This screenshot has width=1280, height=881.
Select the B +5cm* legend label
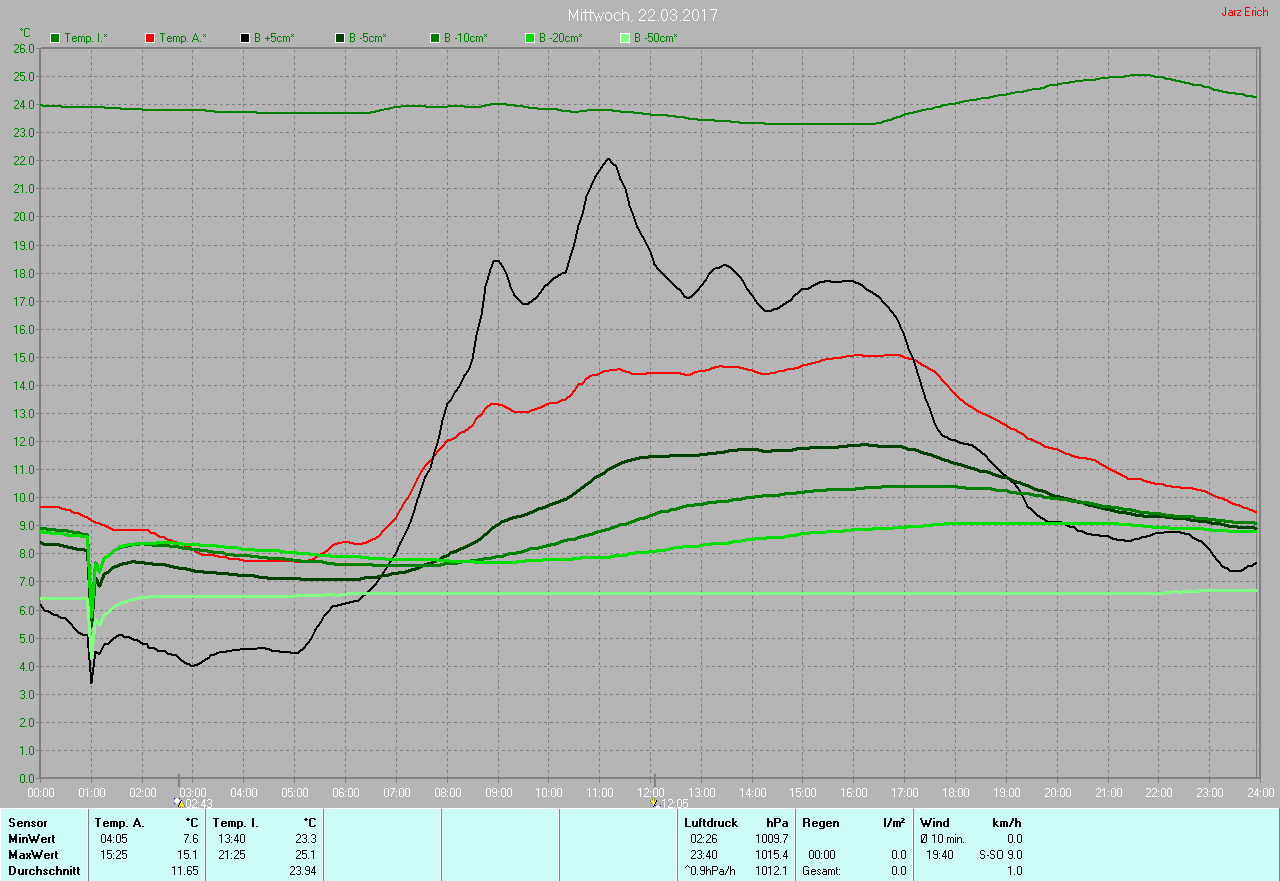(273, 38)
